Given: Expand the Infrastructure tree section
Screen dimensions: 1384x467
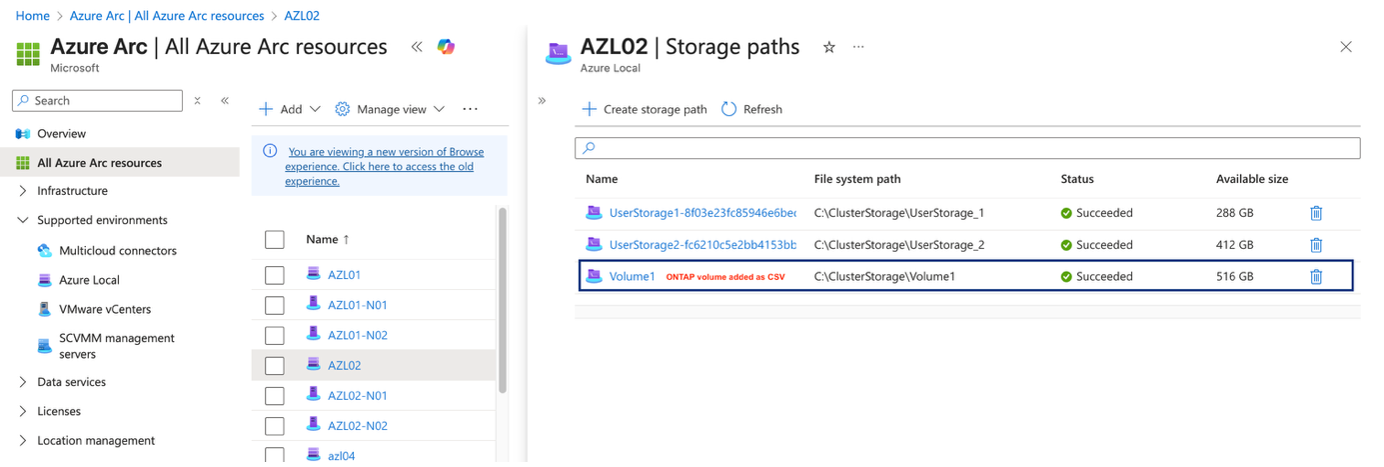Looking at the screenshot, I should pyautogui.click(x=23, y=191).
